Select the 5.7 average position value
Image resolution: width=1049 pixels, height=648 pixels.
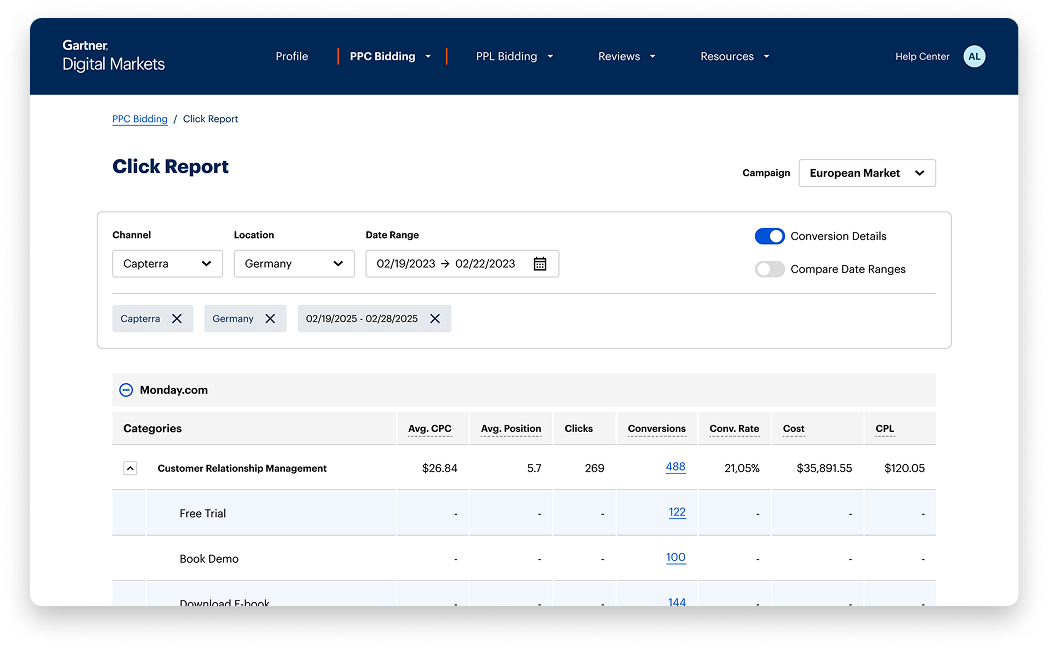(534, 468)
